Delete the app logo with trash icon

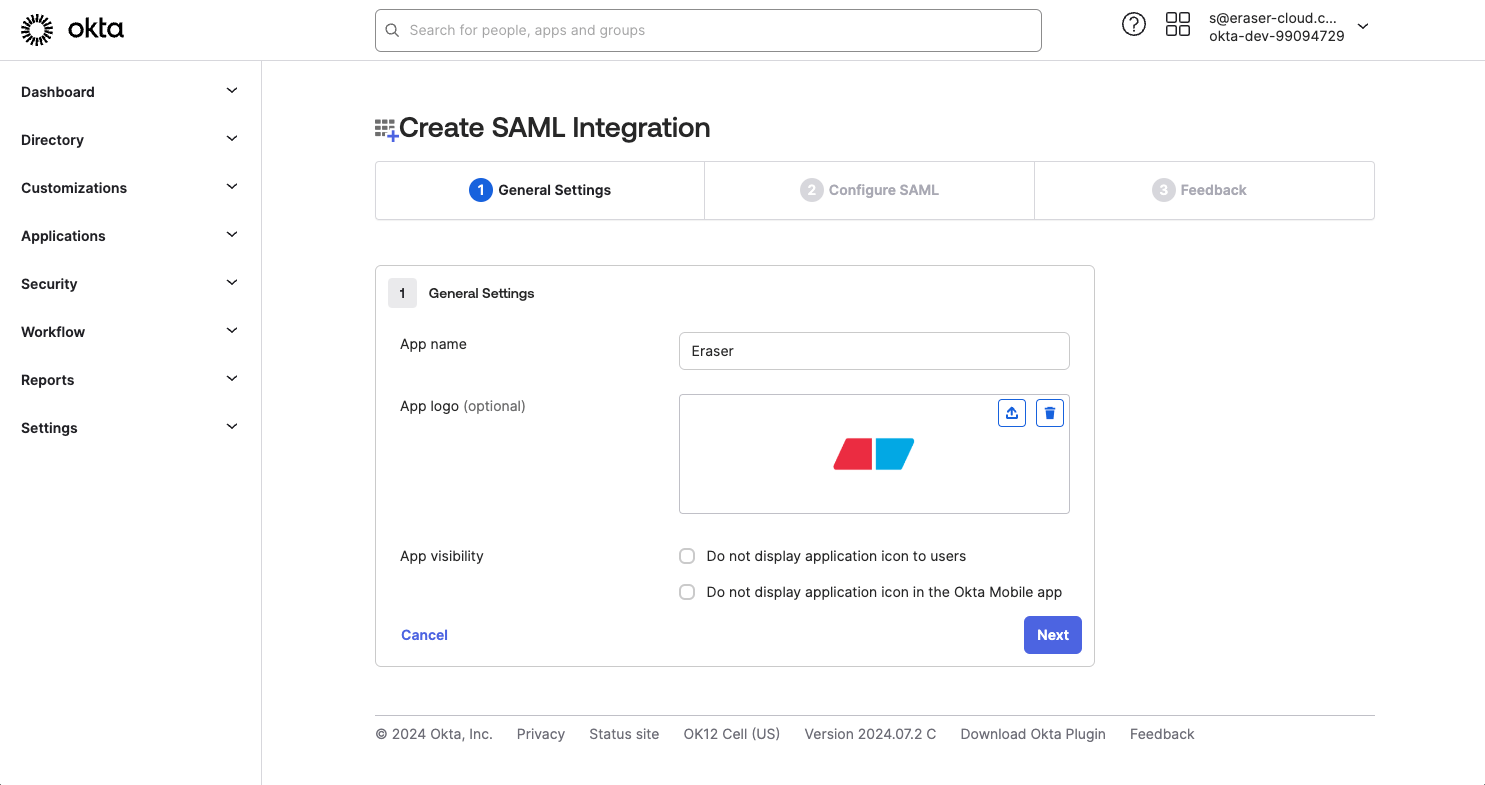(x=1050, y=413)
